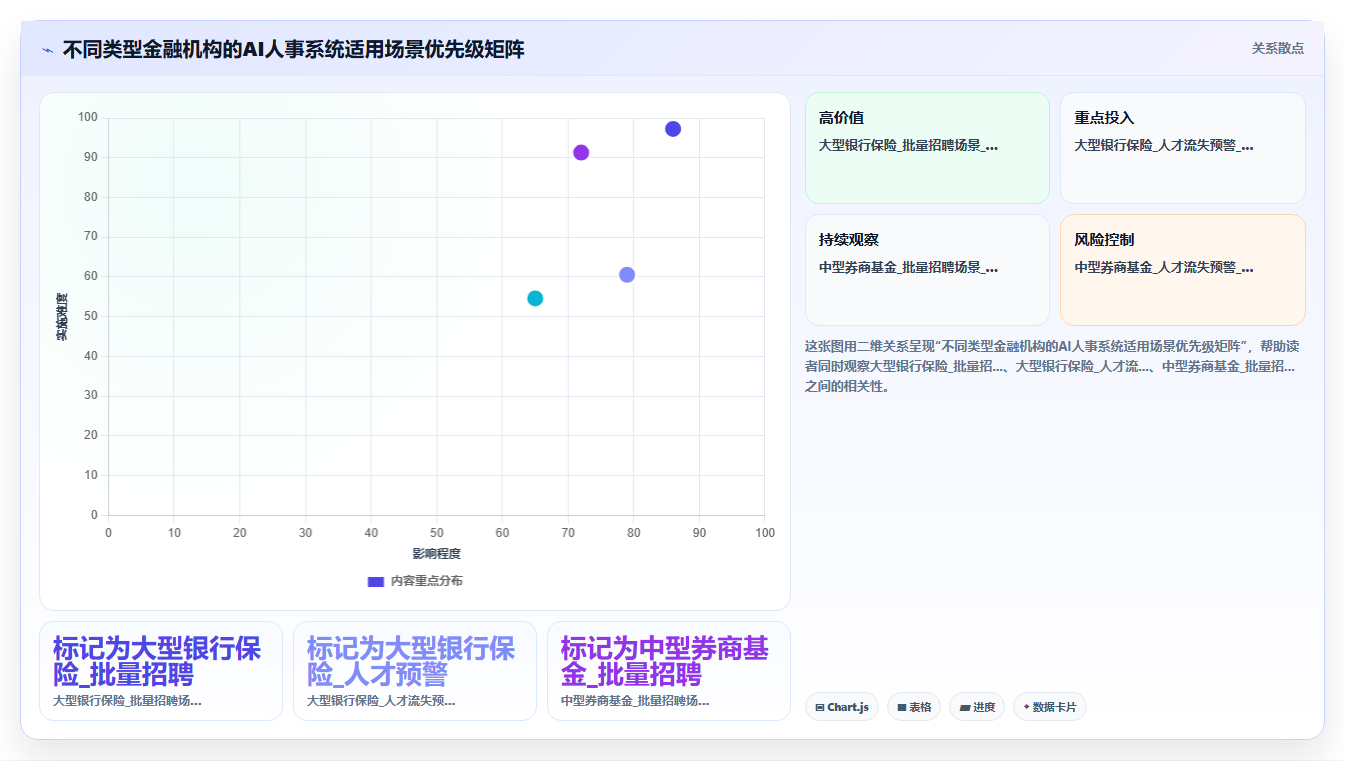Viewport: 1345px width, 761px height.
Task: Open the 高价值 quadrant card
Action: (x=927, y=148)
